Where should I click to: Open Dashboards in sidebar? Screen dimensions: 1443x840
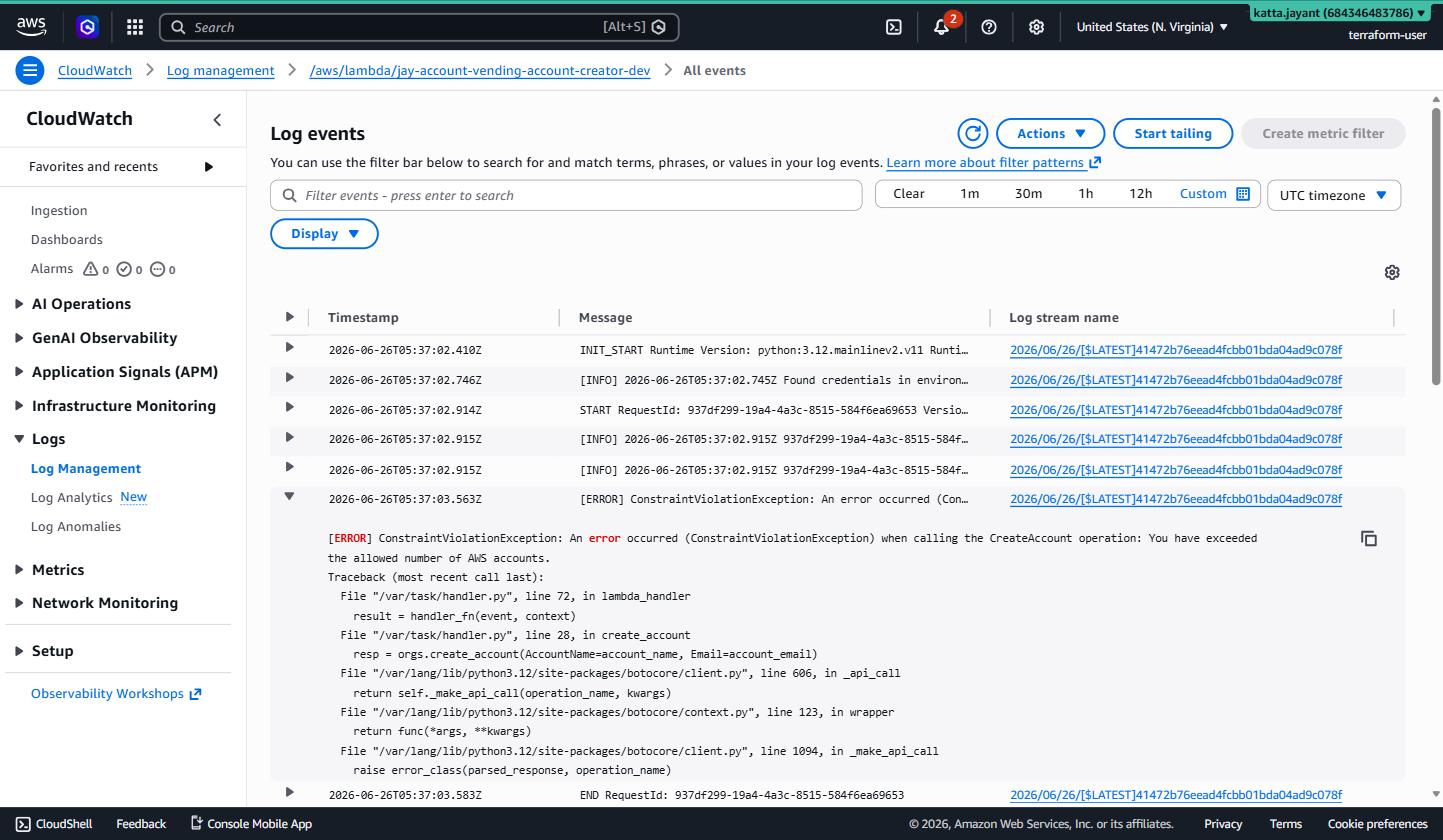click(x=67, y=239)
